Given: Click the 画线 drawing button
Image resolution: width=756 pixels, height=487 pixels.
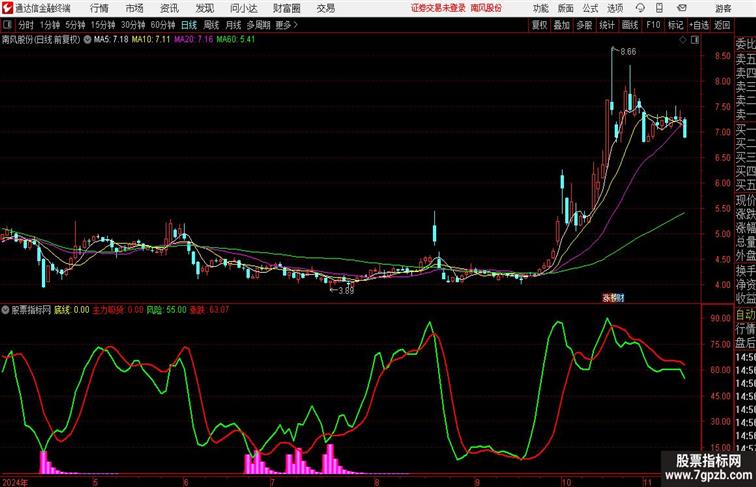Looking at the screenshot, I should (630, 25).
